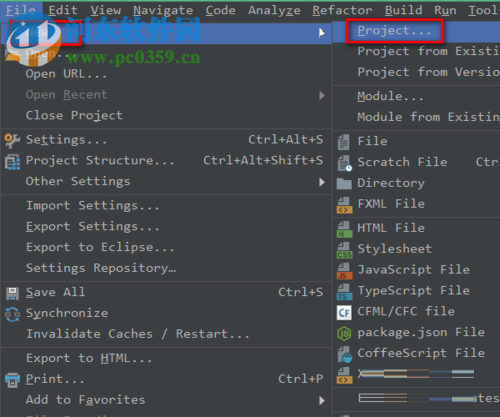The height and width of the screenshot is (417, 500).
Task: Click JavaScript File label text
Action: click(413, 270)
